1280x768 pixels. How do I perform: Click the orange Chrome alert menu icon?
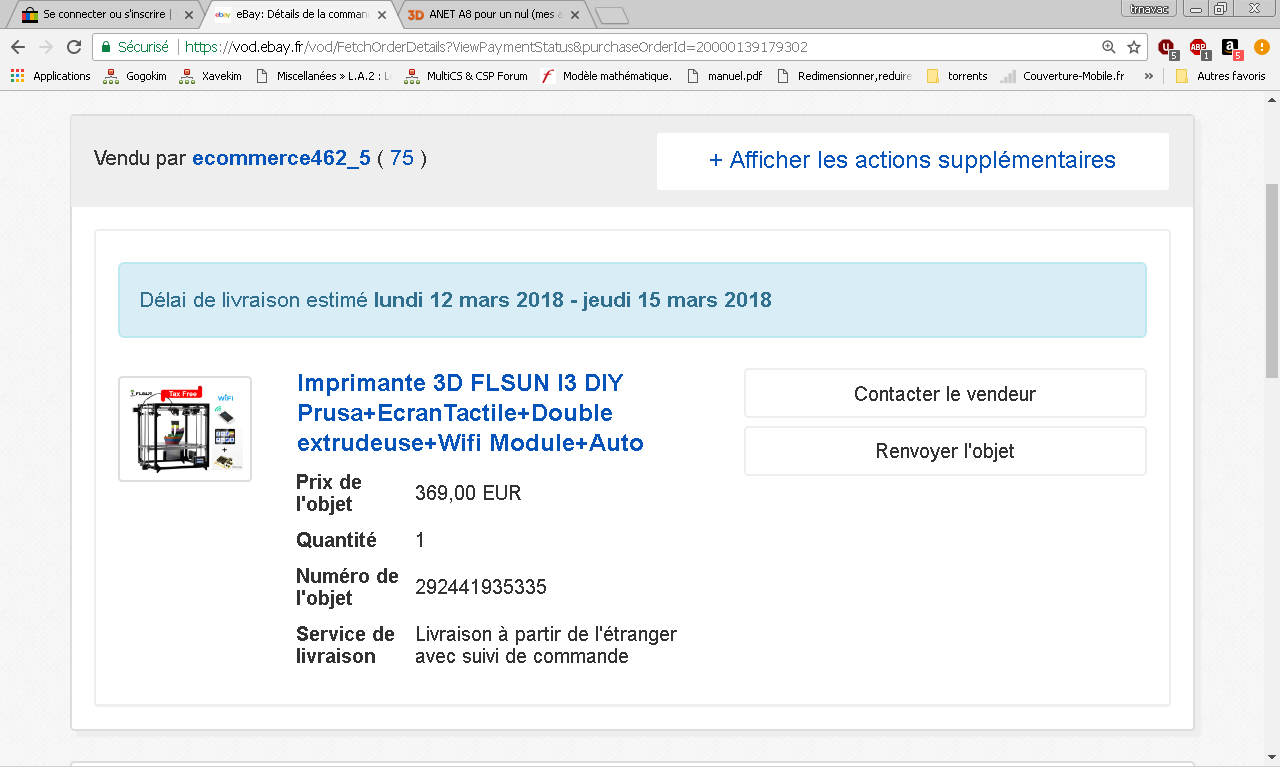(x=1262, y=47)
